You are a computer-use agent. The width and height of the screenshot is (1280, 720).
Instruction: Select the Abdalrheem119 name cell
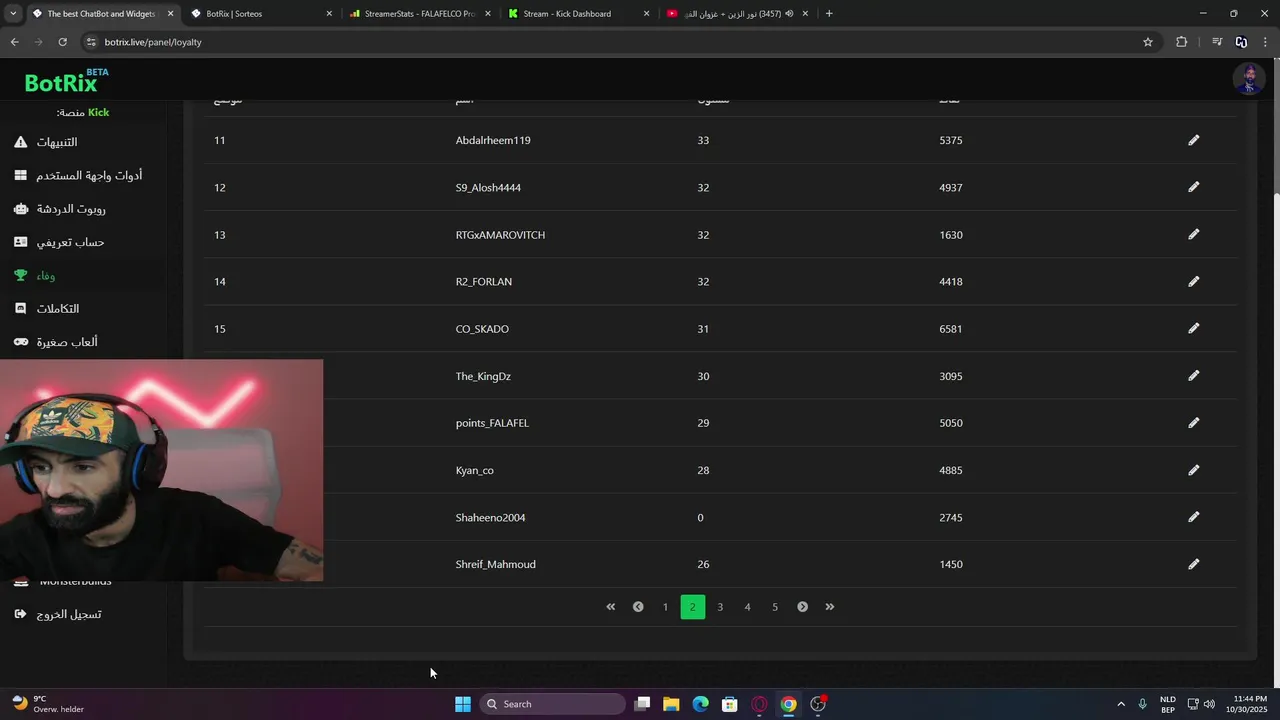click(493, 140)
